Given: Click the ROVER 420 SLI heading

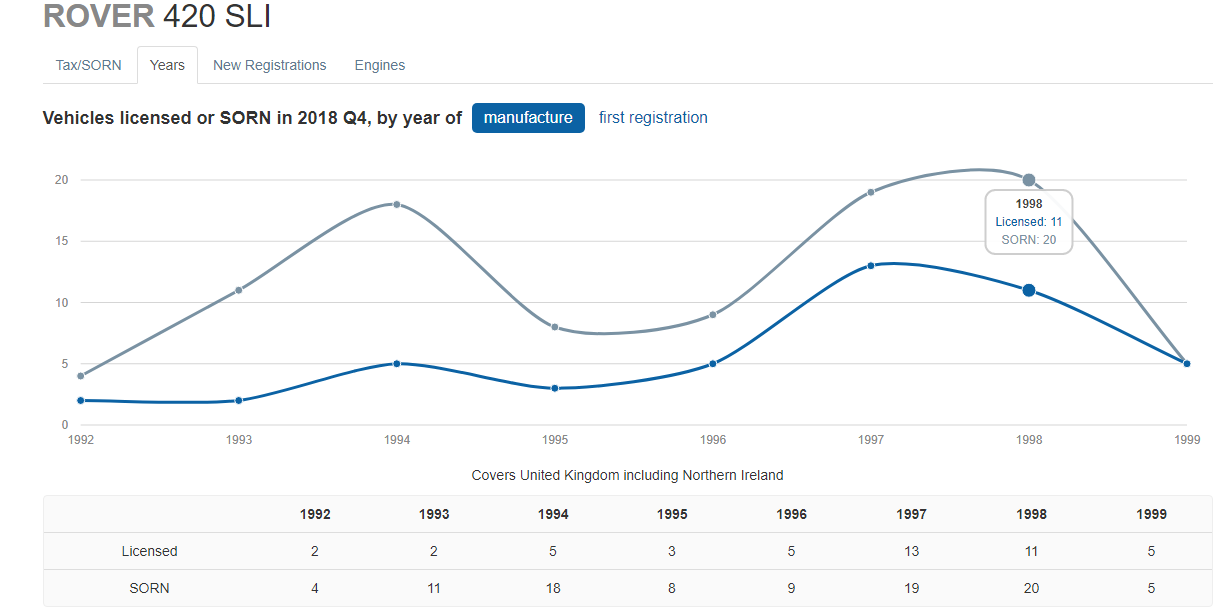Looking at the screenshot, I should pyautogui.click(x=157, y=16).
